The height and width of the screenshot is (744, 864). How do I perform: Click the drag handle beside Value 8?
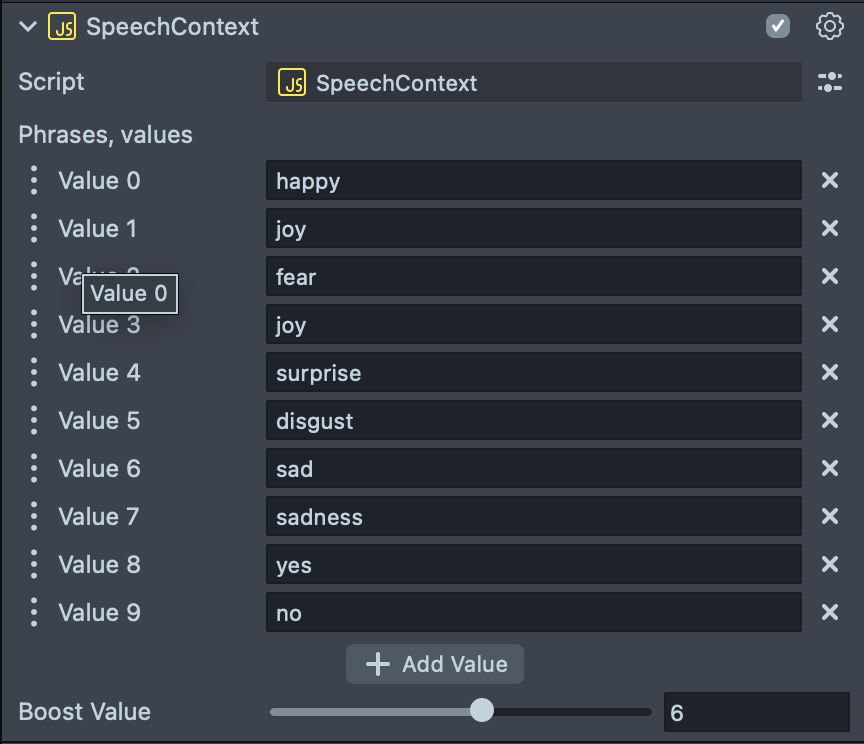[34, 565]
